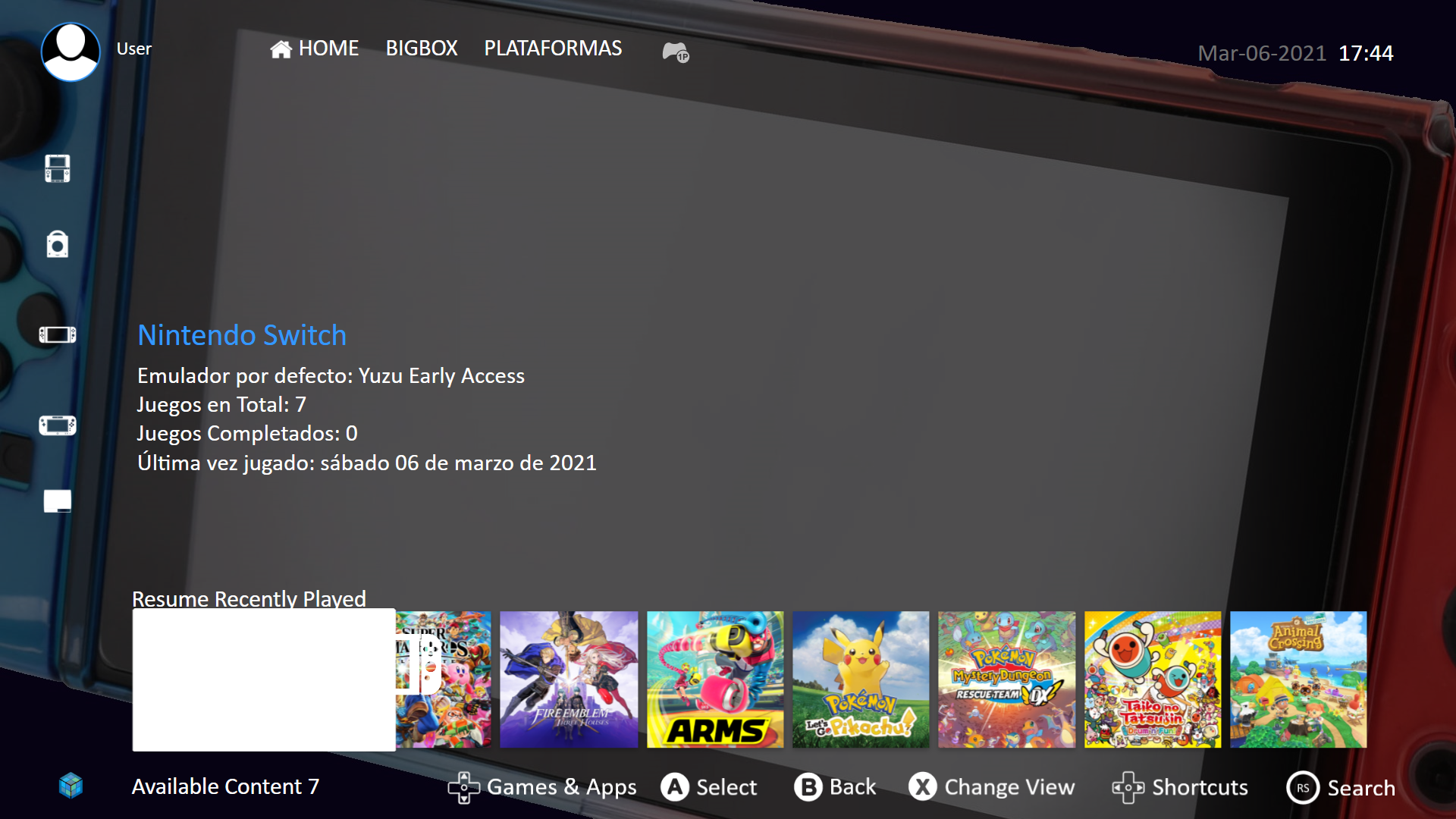
Task: Select the GameCube platform icon
Action: 58,244
